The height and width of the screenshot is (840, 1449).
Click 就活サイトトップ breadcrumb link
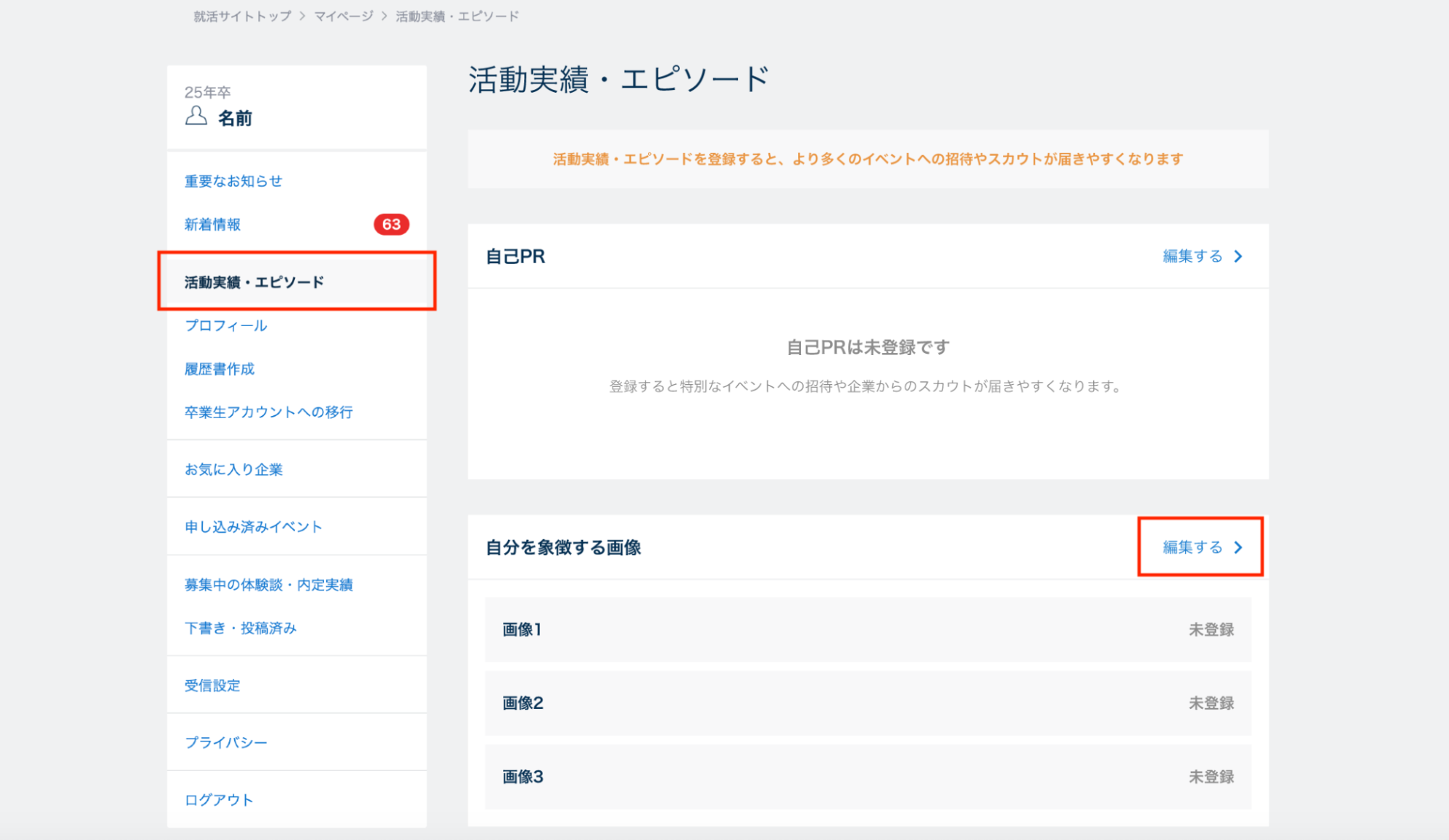coord(242,16)
